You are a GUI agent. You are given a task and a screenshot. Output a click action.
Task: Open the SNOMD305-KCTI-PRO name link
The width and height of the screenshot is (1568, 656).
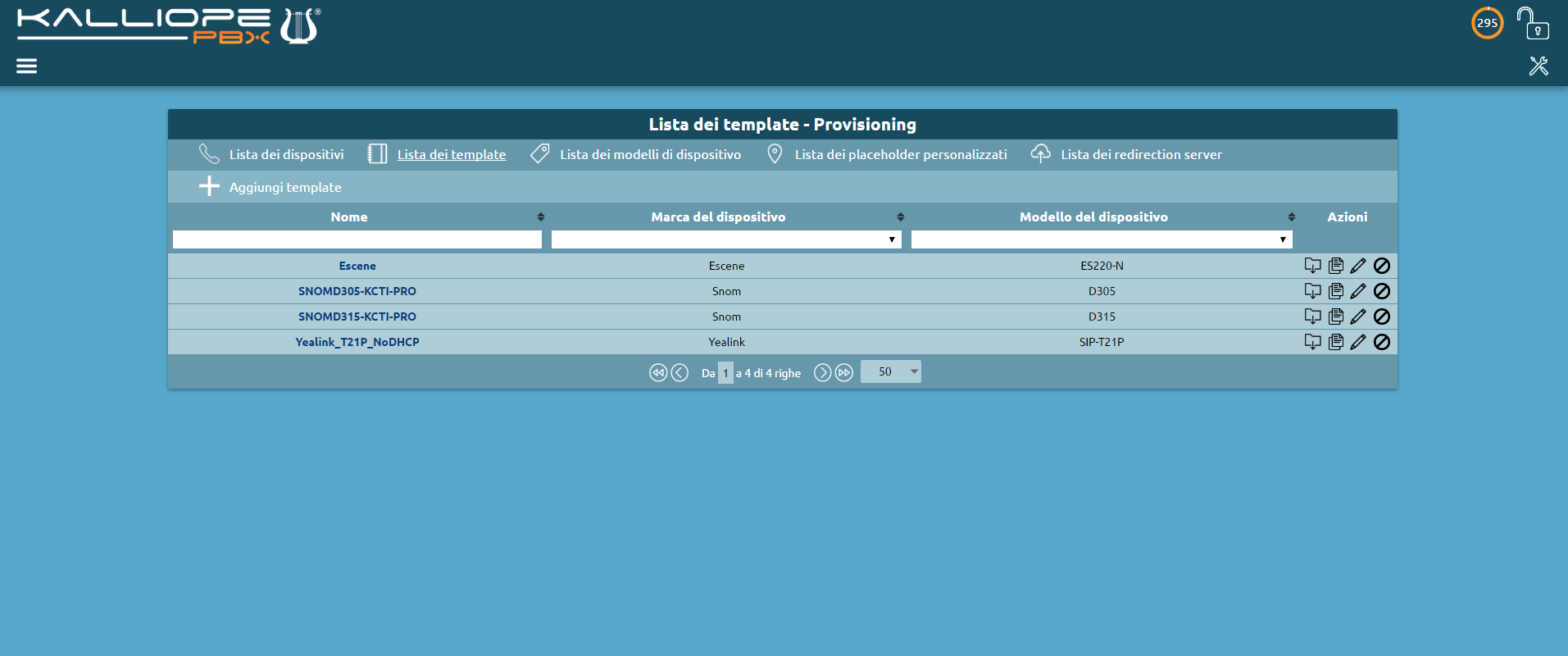tap(357, 291)
